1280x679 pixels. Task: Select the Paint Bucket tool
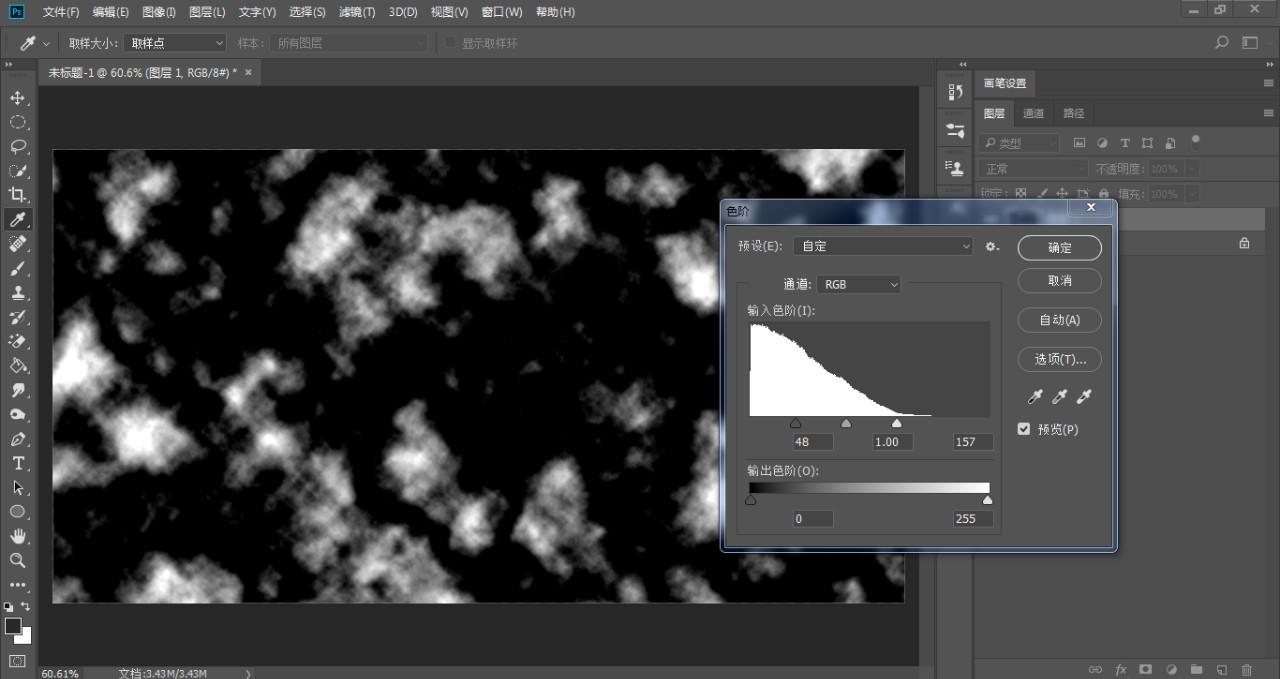coord(18,366)
